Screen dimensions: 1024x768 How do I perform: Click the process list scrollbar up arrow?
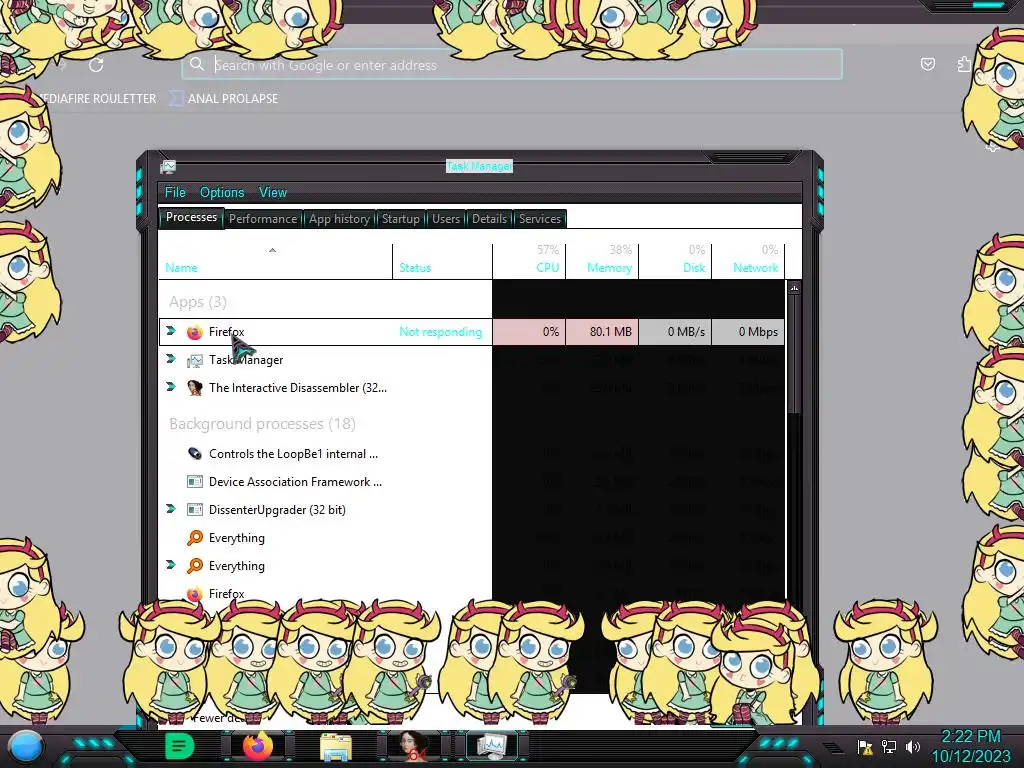coord(794,288)
